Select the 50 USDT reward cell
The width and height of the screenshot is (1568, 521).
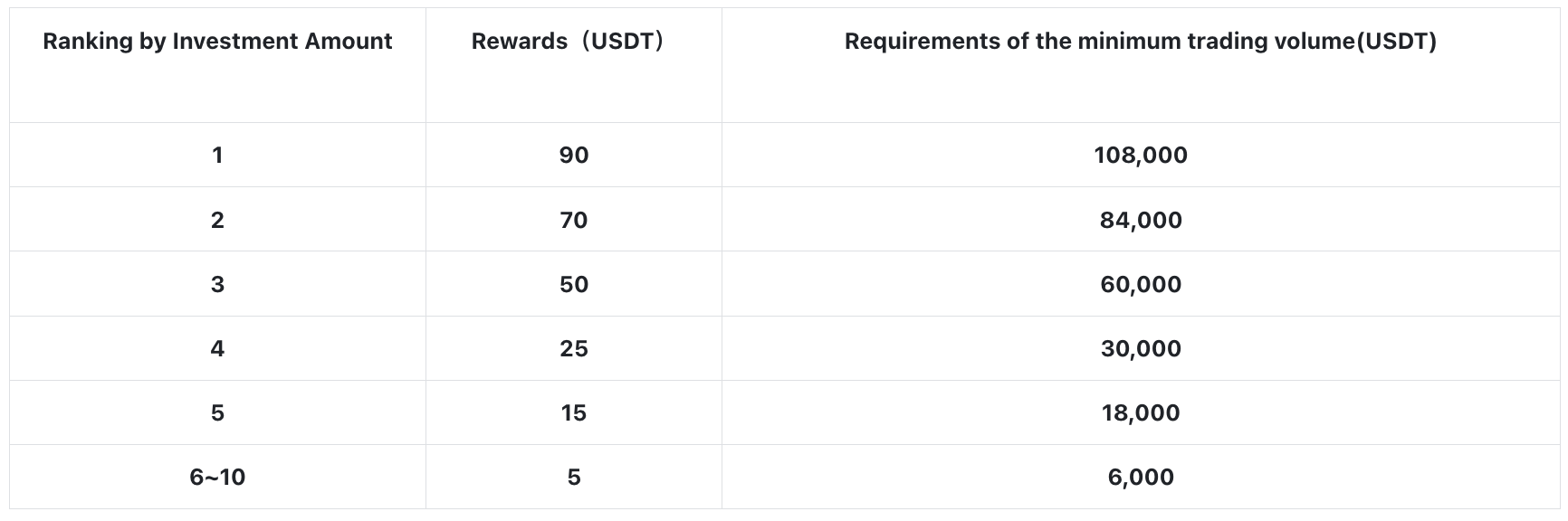point(574,285)
